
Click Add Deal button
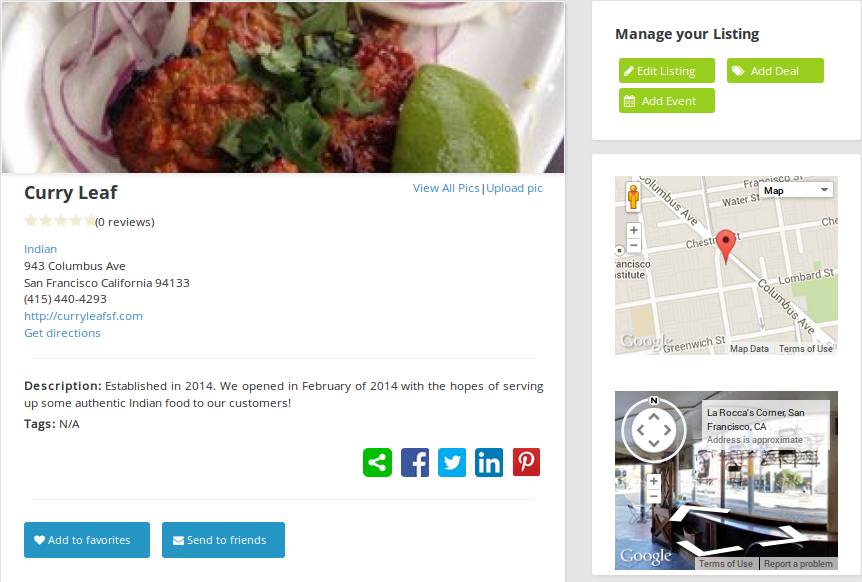tap(775, 71)
